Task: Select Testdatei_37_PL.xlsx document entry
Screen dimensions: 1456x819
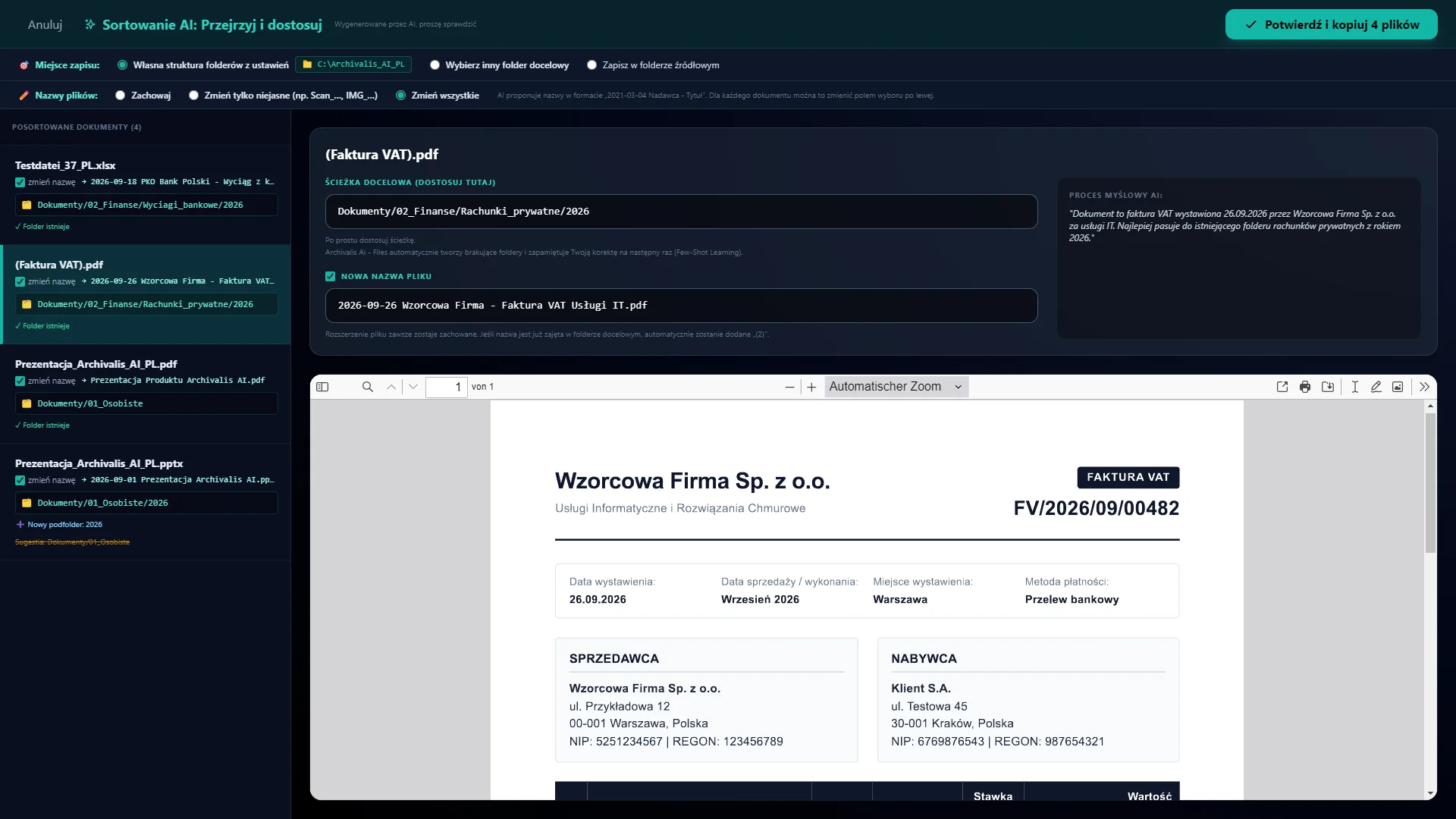Action: tap(145, 195)
